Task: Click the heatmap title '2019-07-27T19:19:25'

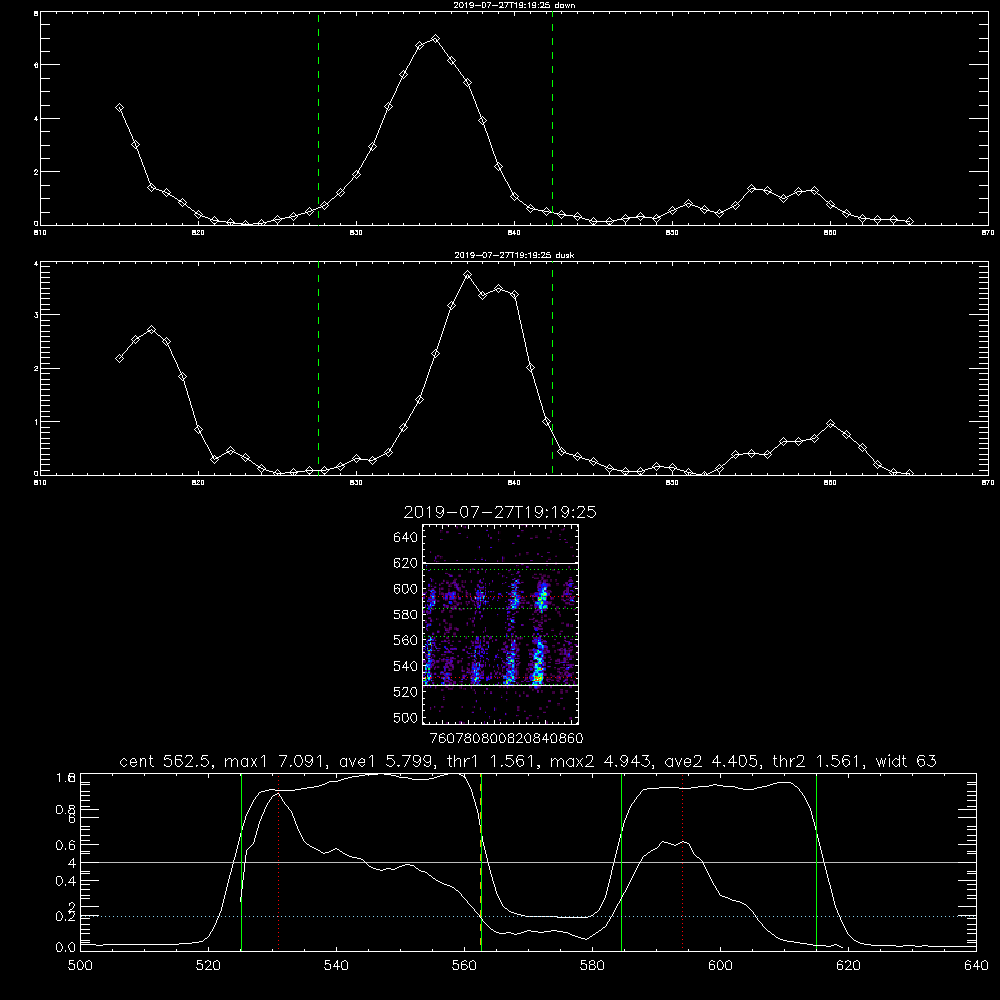Action: pos(500,512)
